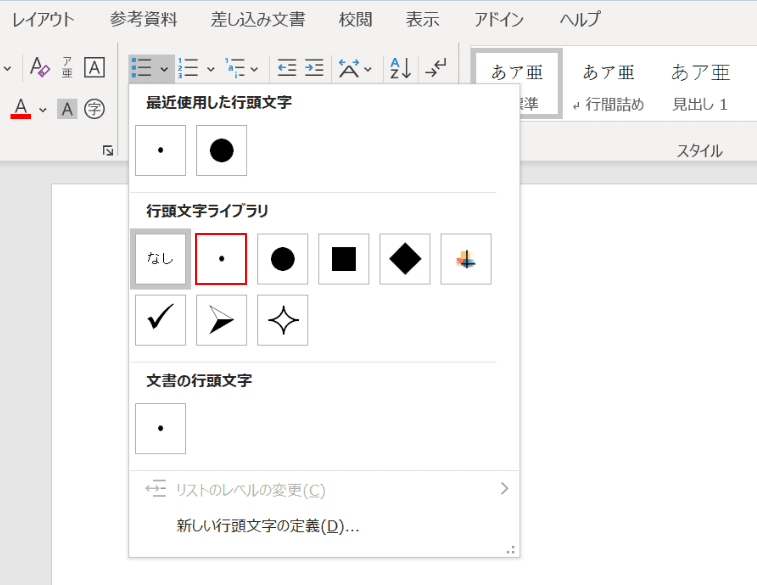Click 新しい行頭文字の定義(D)...
Viewport: 757px width, 585px height.
(x=268, y=526)
